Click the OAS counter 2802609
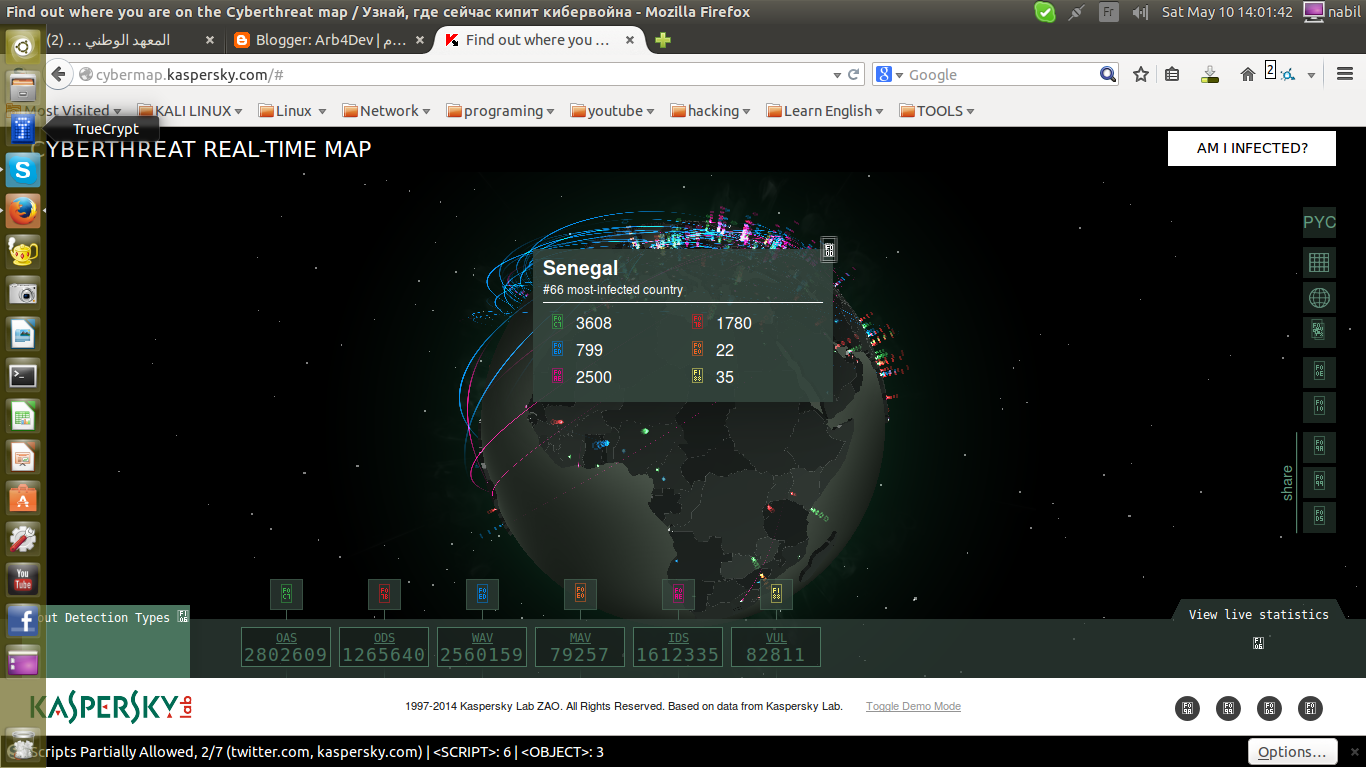Screen dimensions: 1366x768 coord(286,647)
